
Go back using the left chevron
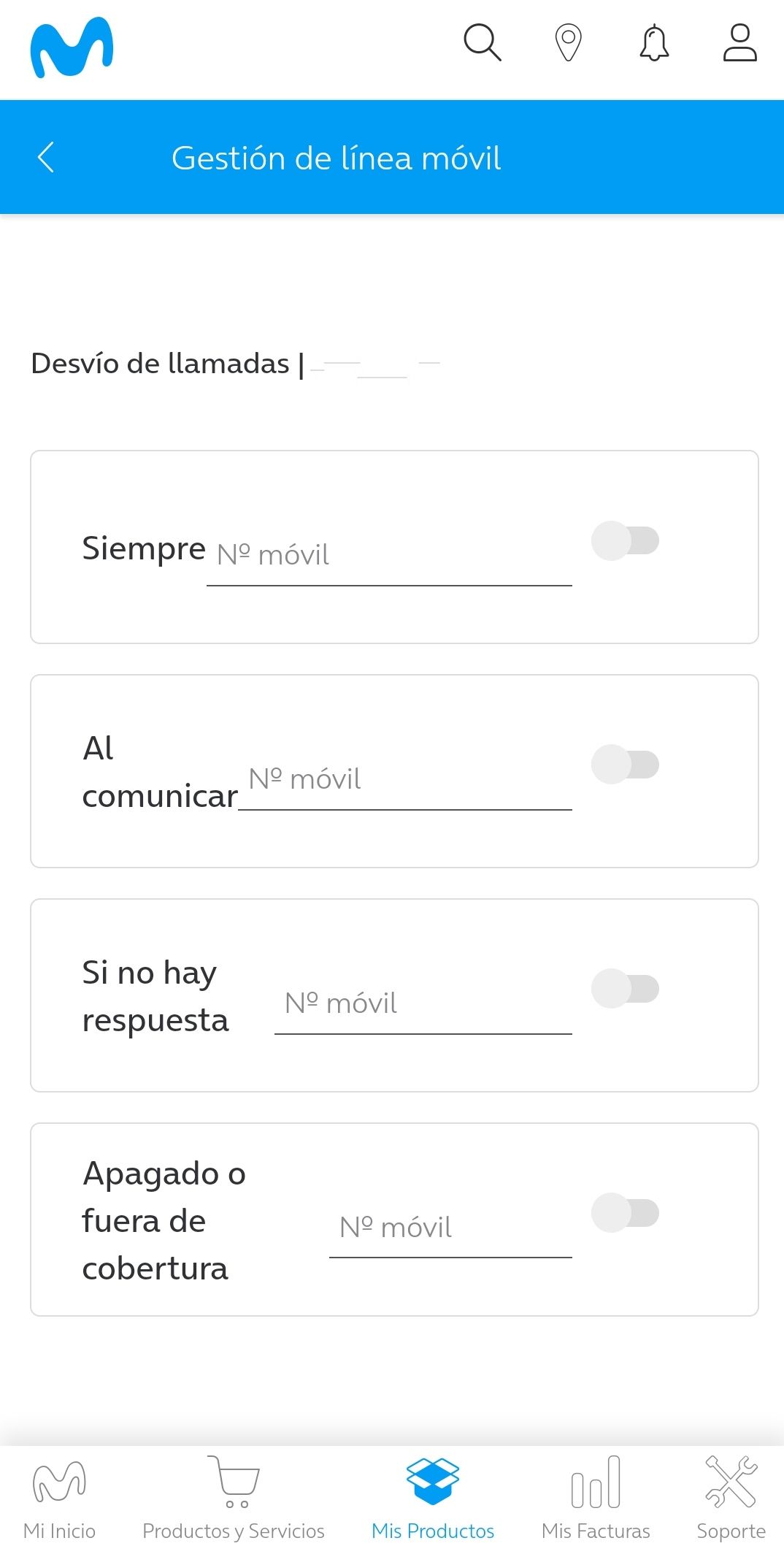pos(46,157)
